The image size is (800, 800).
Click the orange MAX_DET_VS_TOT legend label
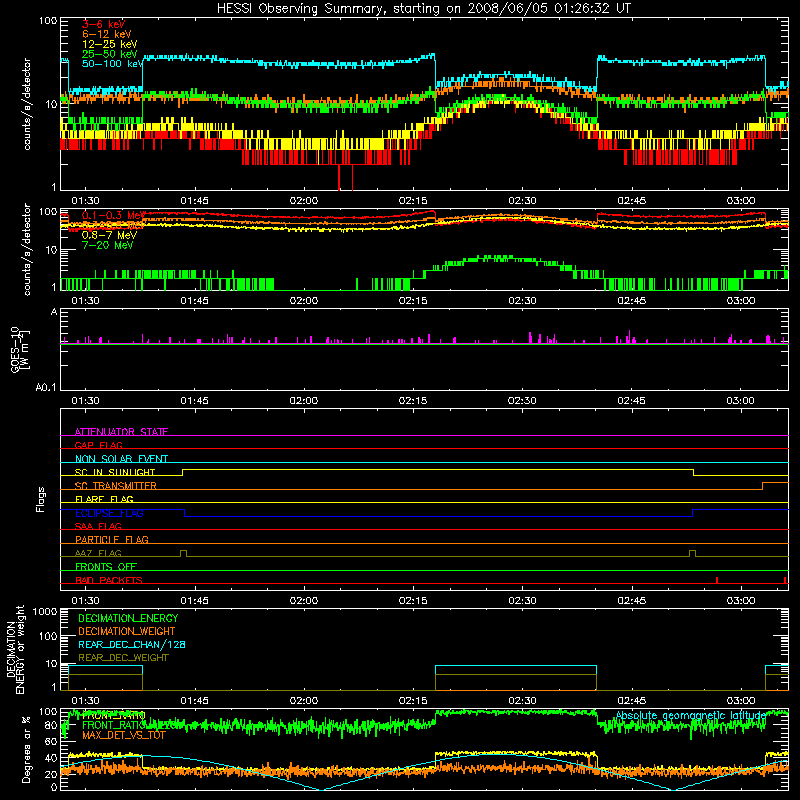124,735
